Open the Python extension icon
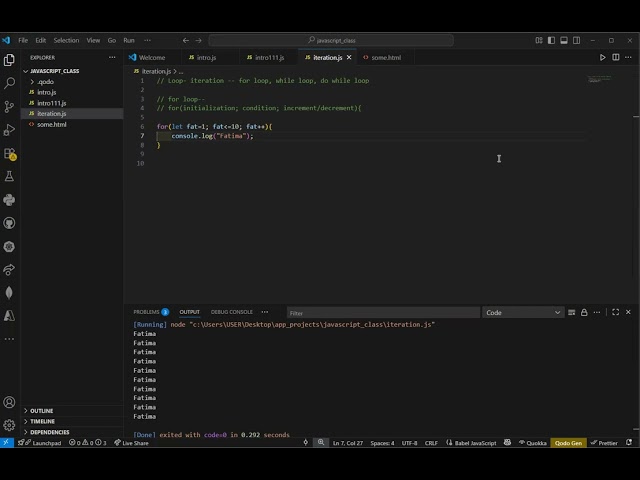Screen dimensions: 640x480 point(9,200)
